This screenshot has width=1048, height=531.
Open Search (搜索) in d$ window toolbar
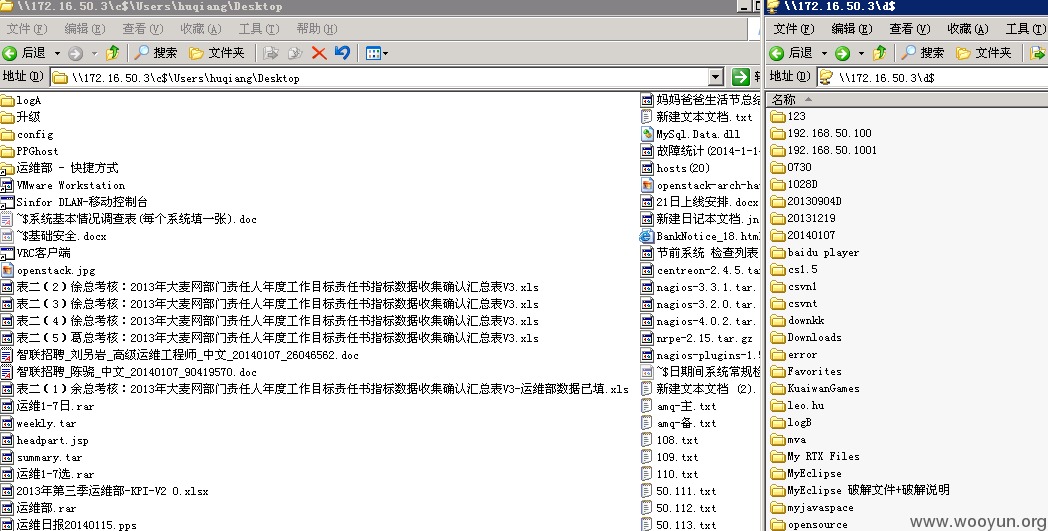[922, 53]
